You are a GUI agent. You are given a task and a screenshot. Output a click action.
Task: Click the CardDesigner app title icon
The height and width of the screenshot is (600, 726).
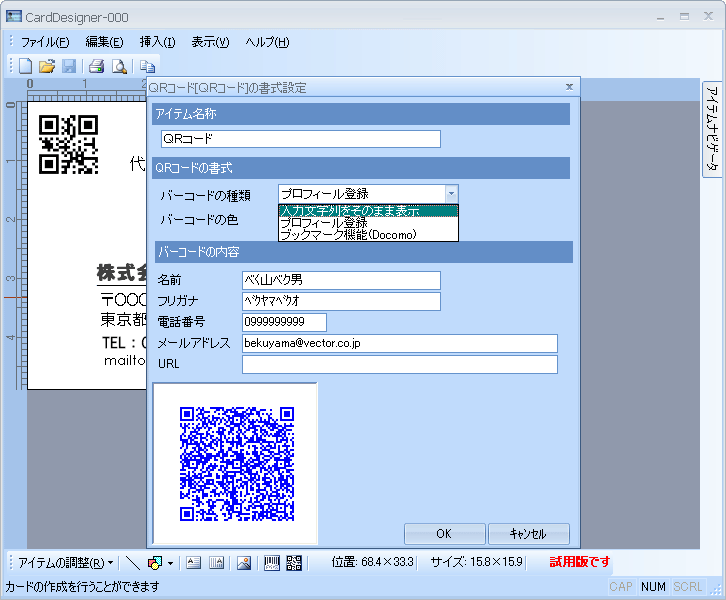coord(13,17)
